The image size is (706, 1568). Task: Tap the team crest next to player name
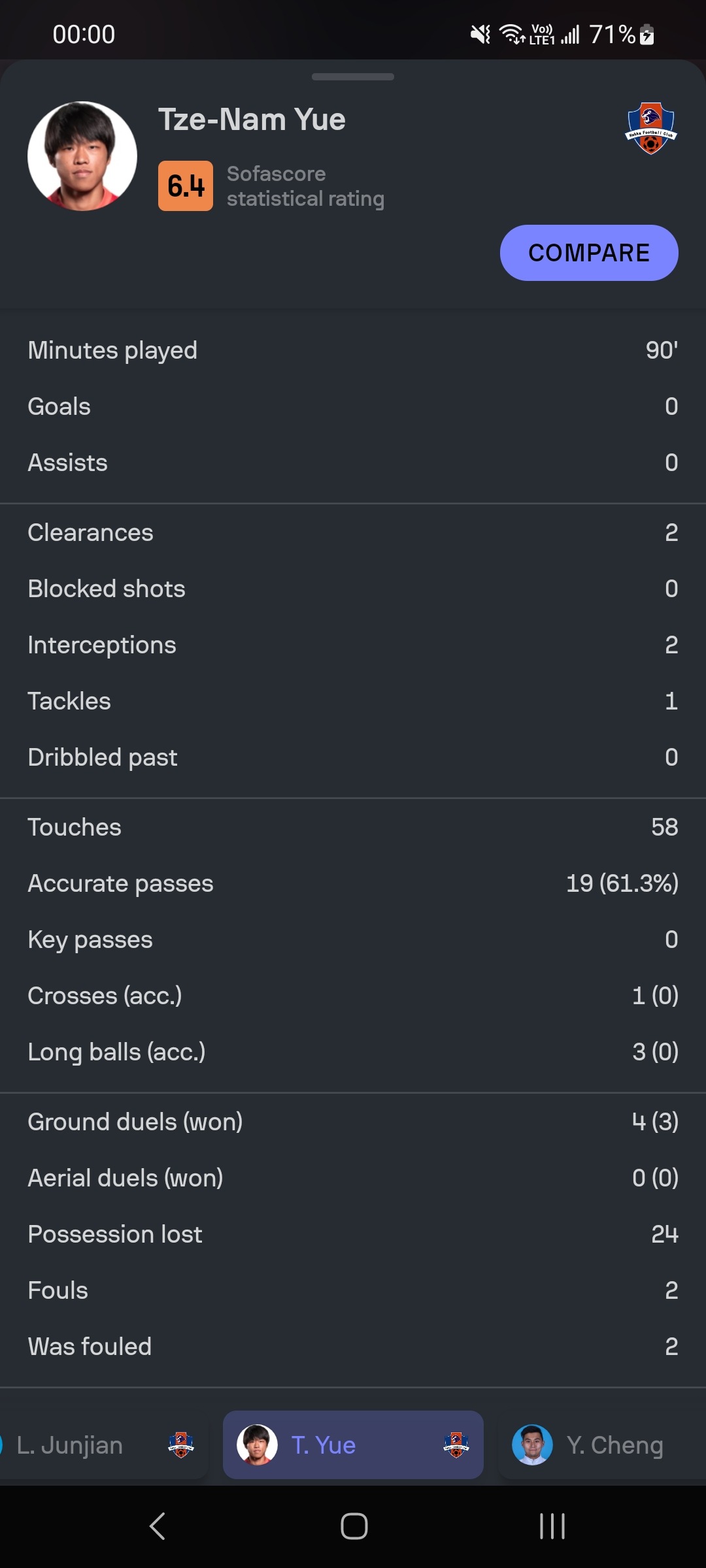point(651,128)
